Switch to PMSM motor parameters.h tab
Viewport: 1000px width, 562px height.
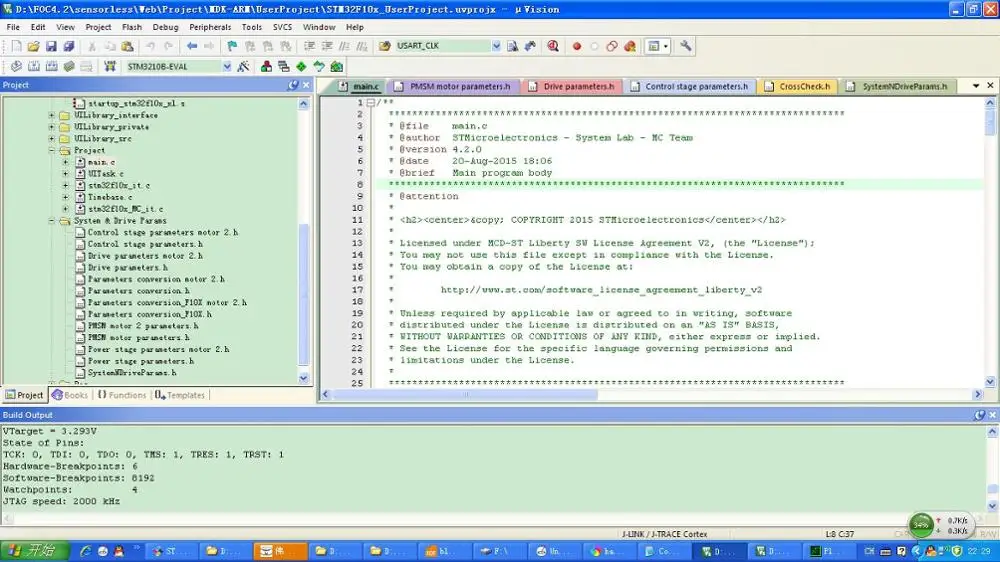point(453,86)
